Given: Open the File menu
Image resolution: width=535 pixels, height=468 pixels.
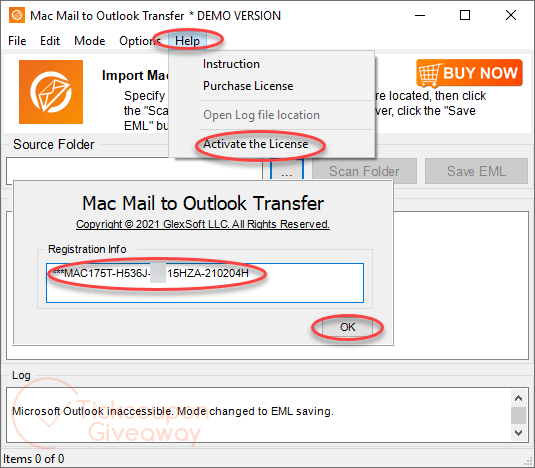Looking at the screenshot, I should coord(17,41).
